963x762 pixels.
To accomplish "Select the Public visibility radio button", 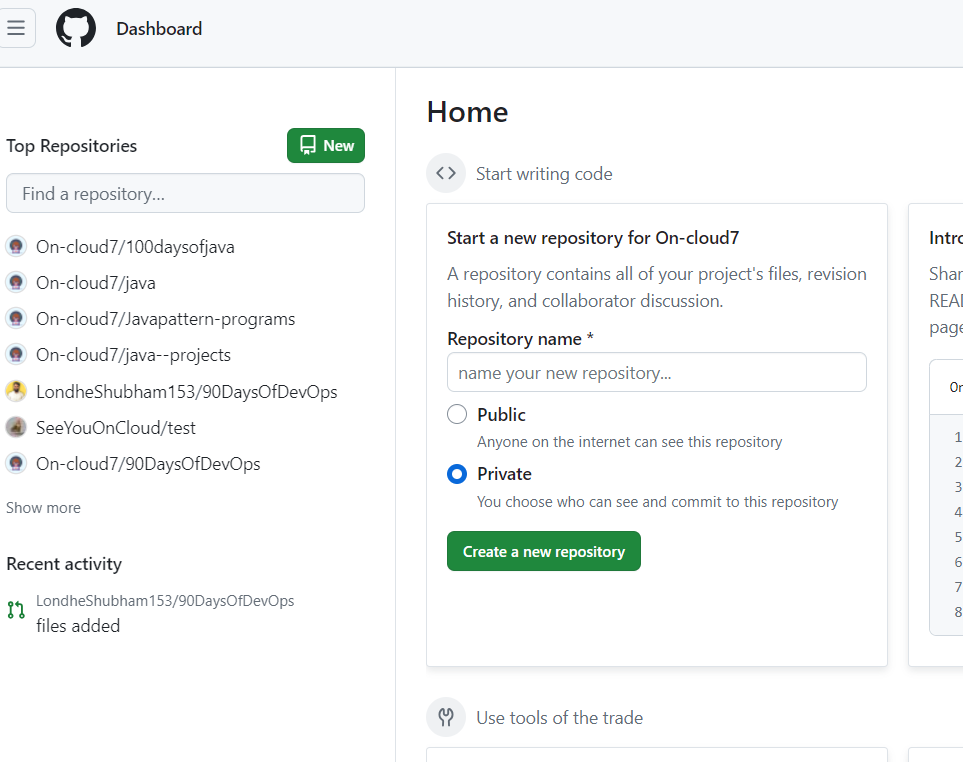I will click(x=457, y=414).
